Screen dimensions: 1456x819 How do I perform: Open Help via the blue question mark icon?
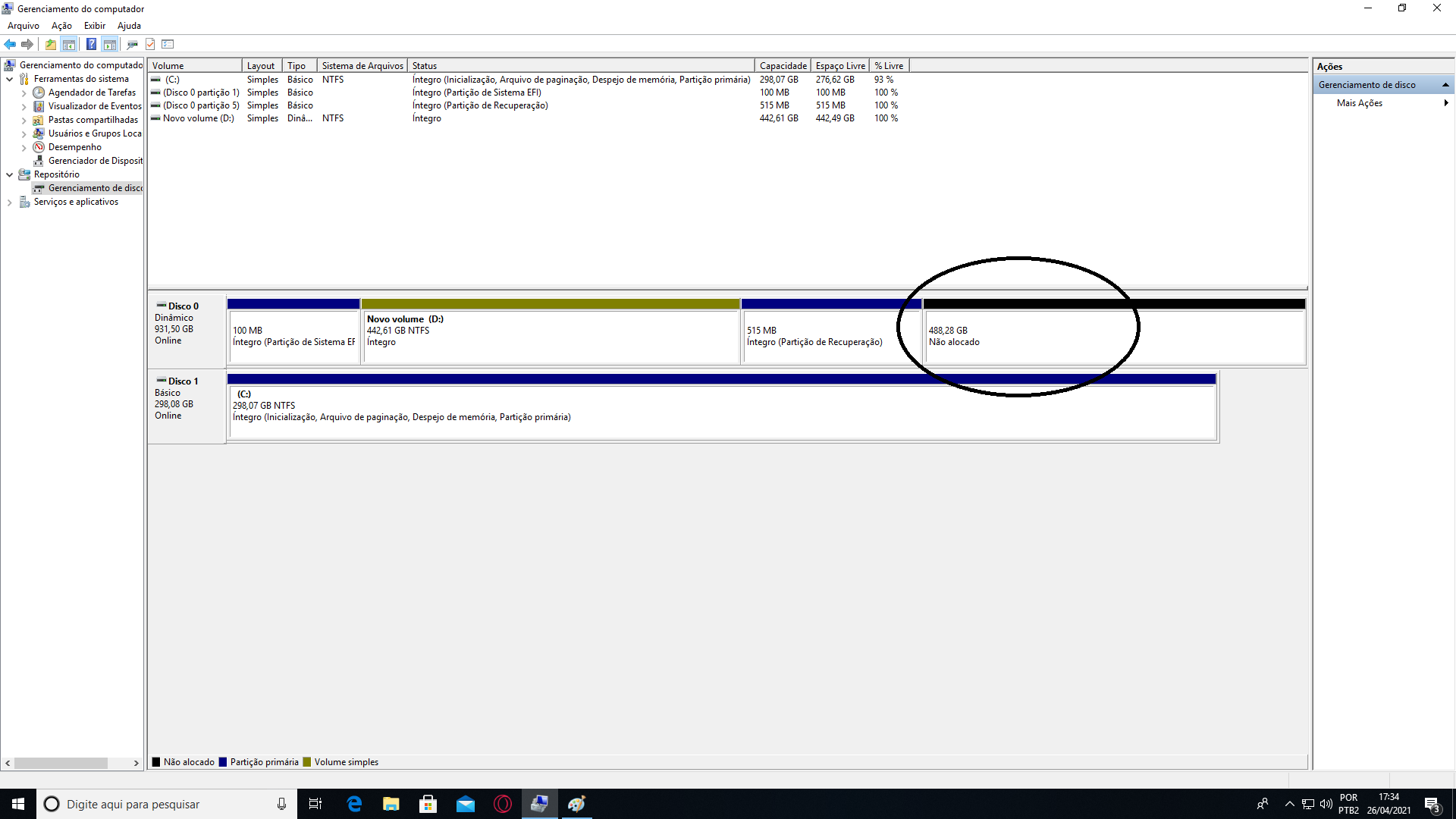tap(91, 44)
